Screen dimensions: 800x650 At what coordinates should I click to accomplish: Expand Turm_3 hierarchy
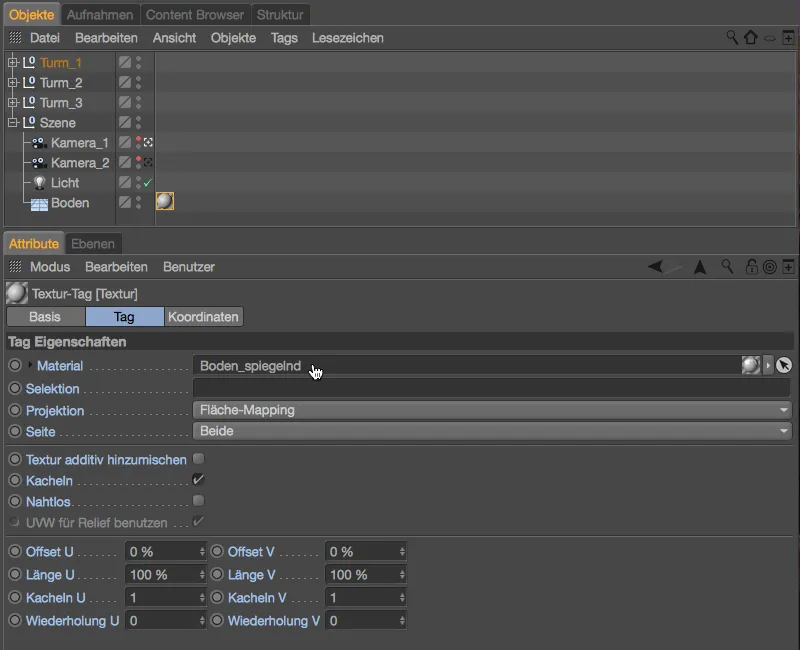pos(13,103)
